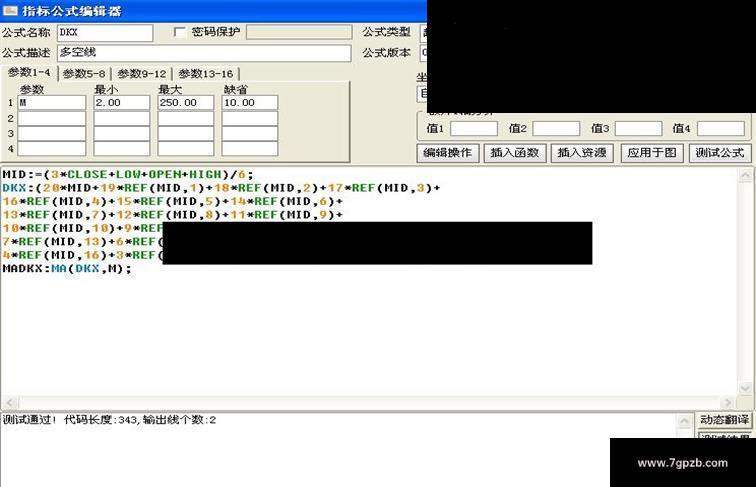The width and height of the screenshot is (756, 487).
Task: Click the 动态翻译 button
Action: coord(724,420)
